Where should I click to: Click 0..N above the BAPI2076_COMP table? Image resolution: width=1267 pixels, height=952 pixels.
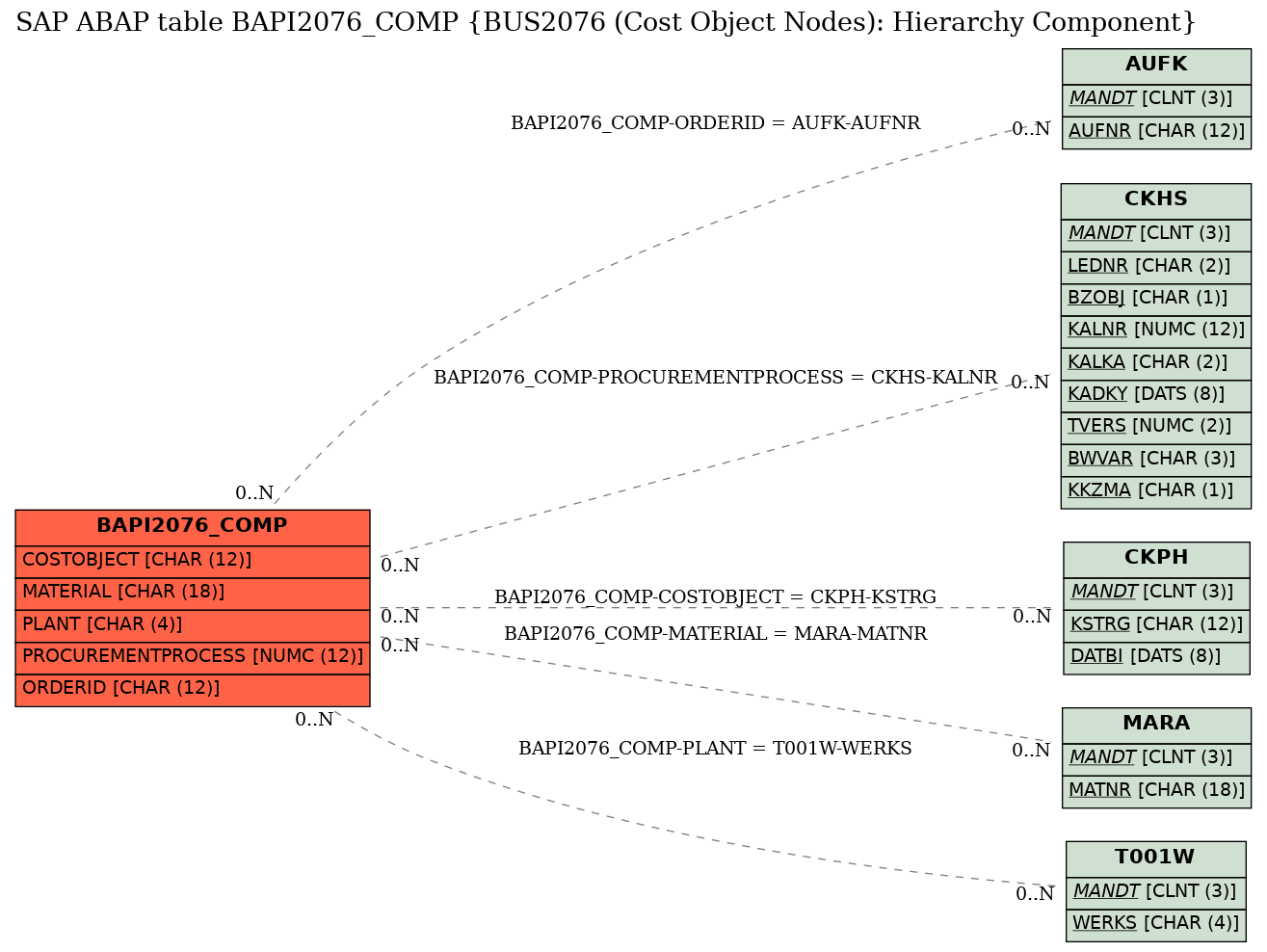(254, 493)
